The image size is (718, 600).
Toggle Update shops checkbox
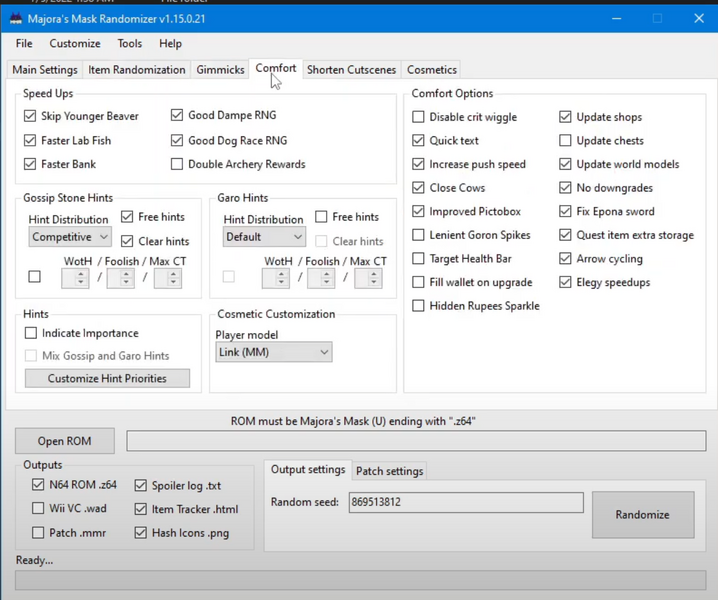click(x=565, y=117)
